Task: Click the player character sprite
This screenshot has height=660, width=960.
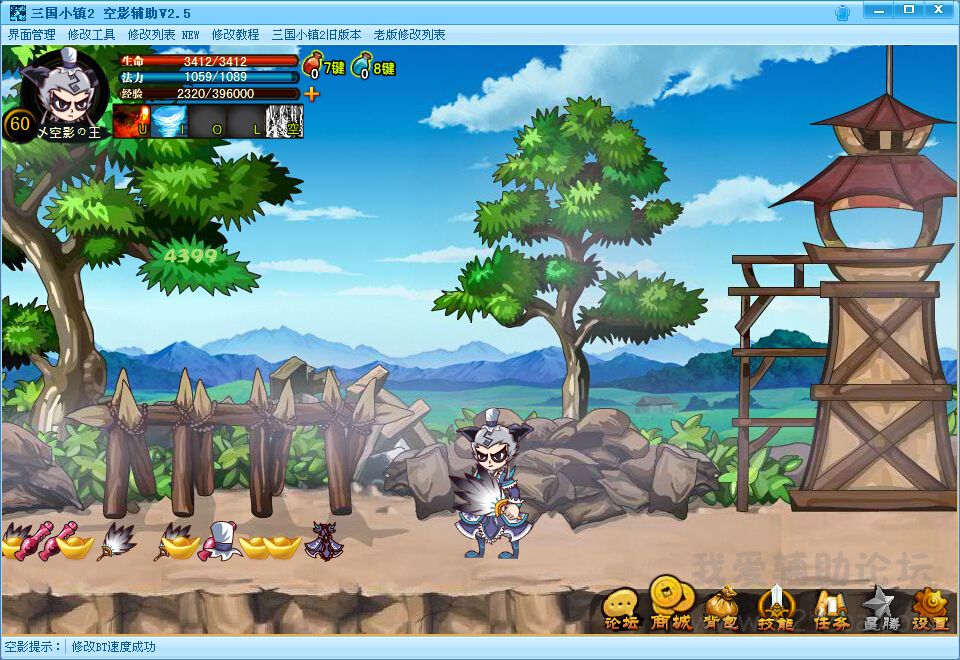Action: pyautogui.click(x=492, y=484)
